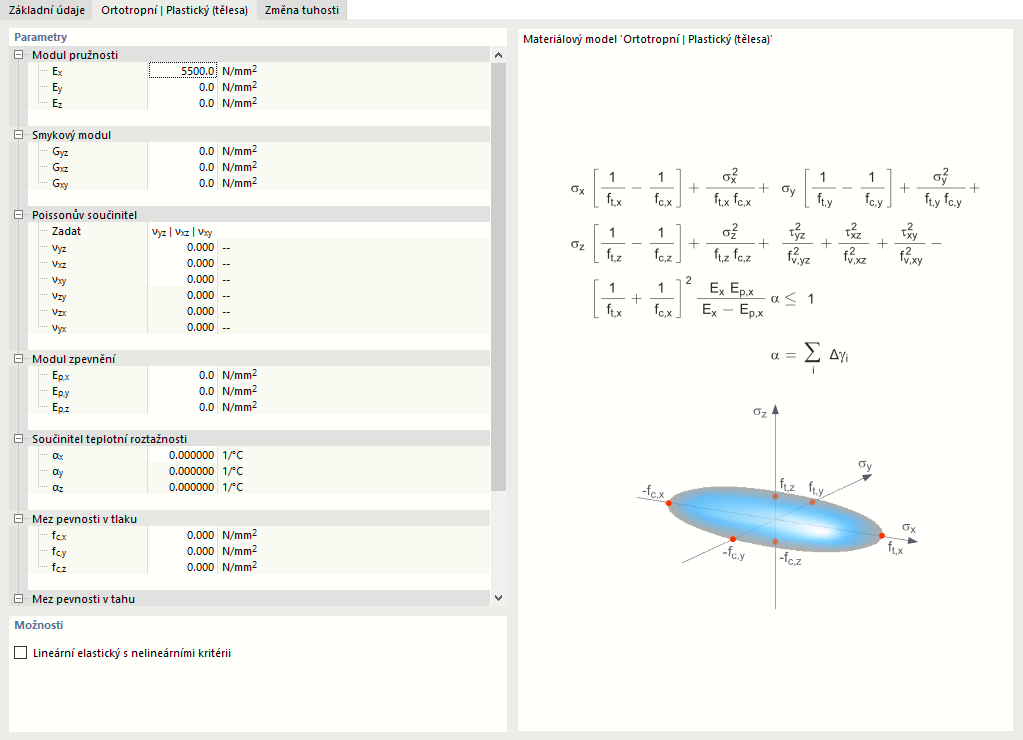1023x740 pixels.
Task: Select the νyz Poisson ratio value
Action: (x=183, y=247)
